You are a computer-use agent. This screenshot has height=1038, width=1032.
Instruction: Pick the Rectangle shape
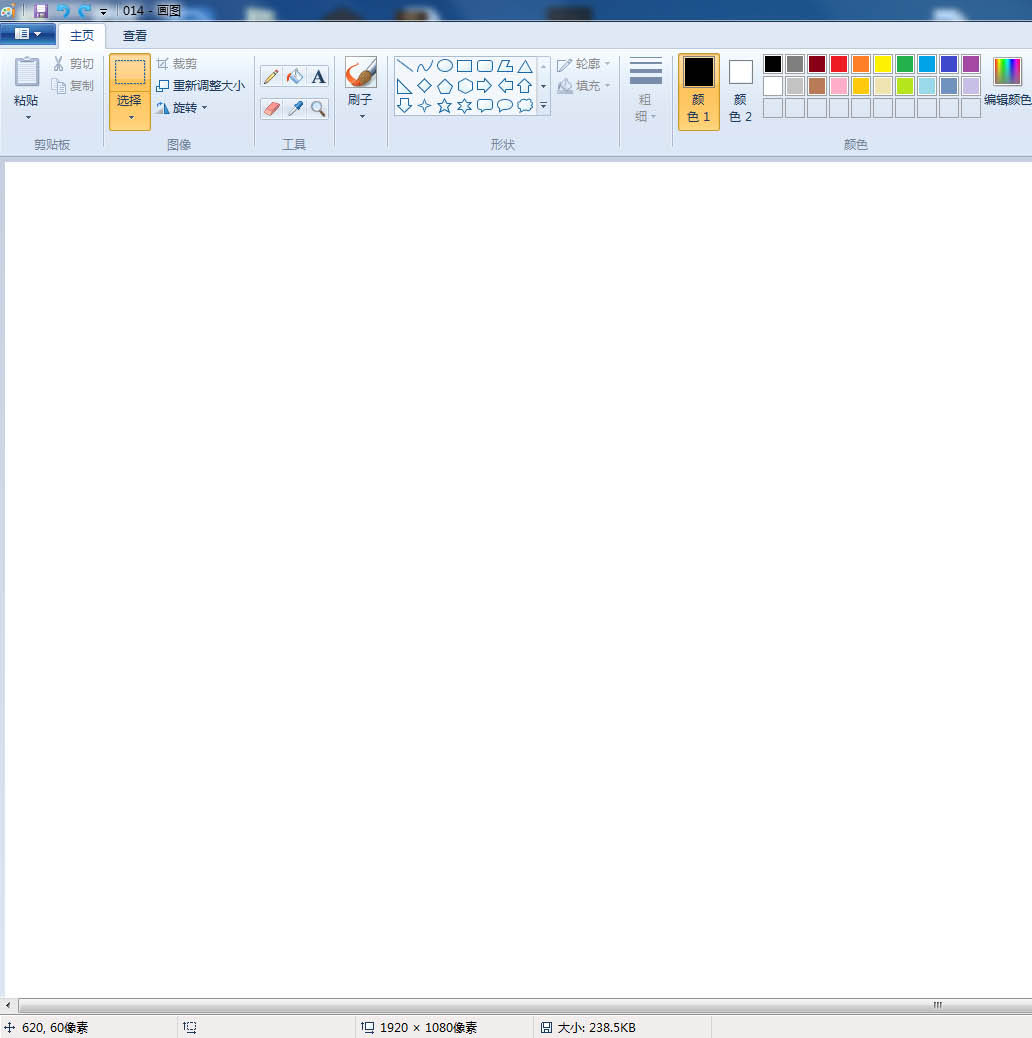465,66
